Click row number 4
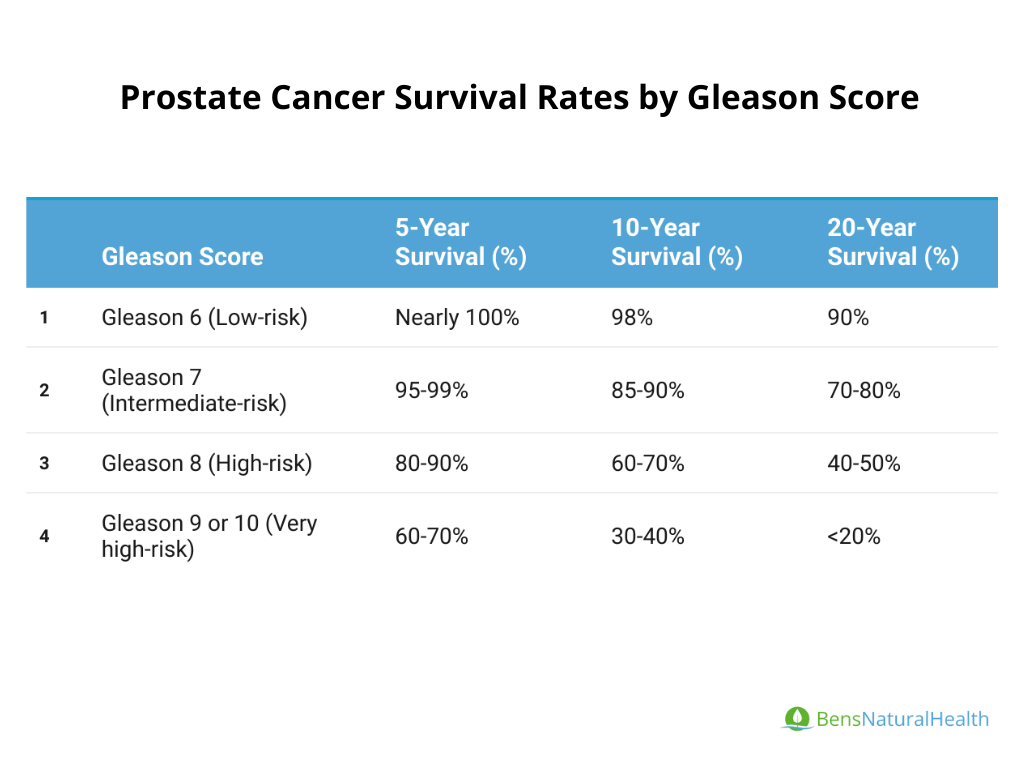This screenshot has height=768, width=1024. click(x=44, y=536)
